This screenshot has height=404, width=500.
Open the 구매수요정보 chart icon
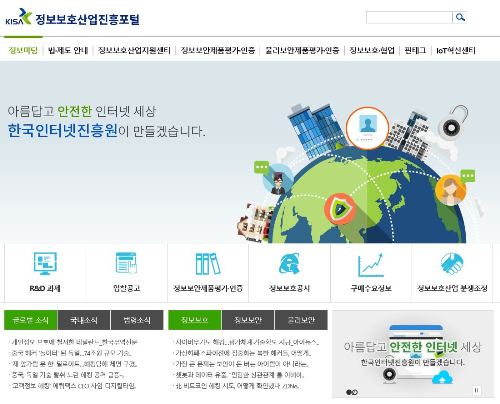pos(371,265)
